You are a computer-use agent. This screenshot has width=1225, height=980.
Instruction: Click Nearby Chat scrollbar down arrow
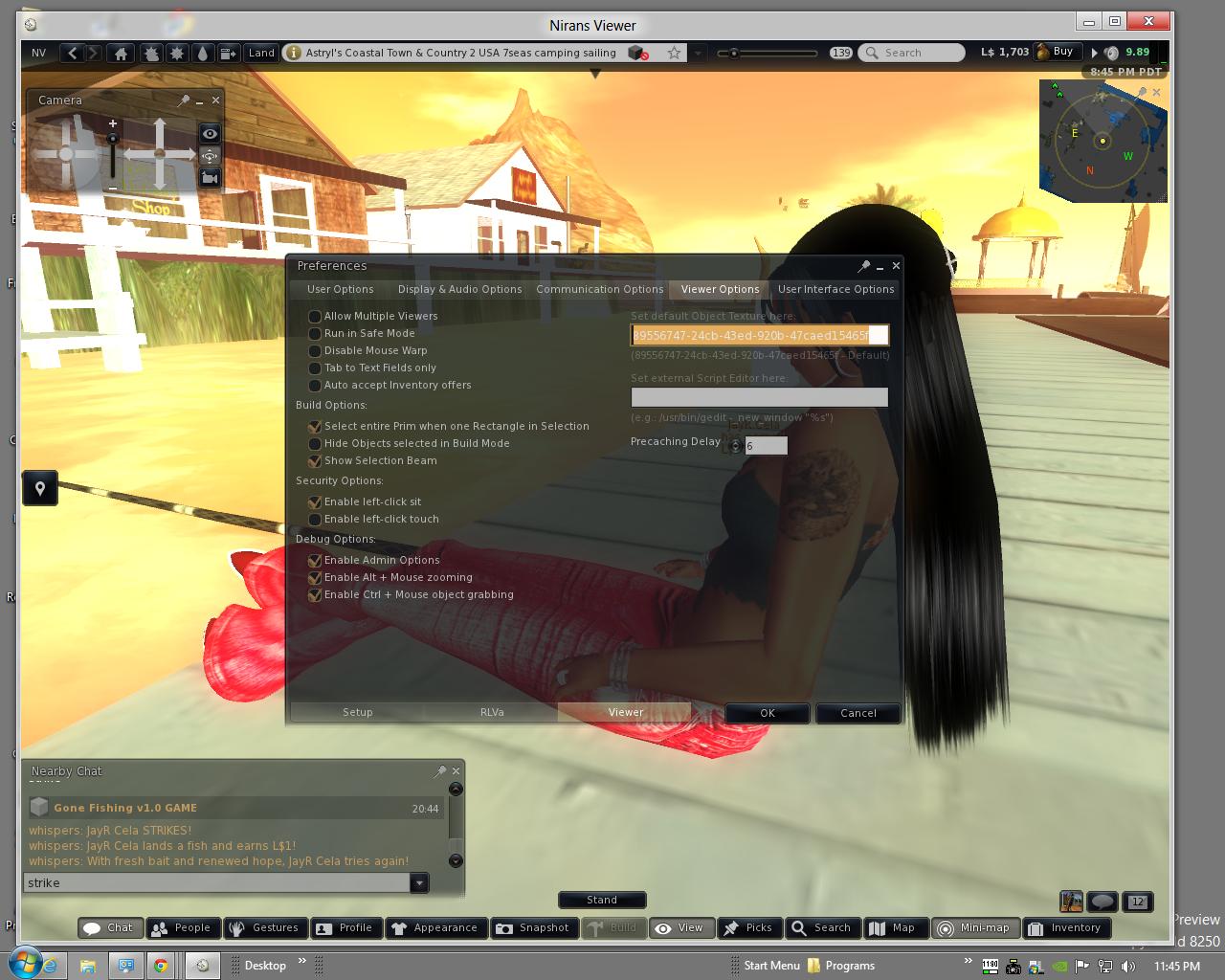[x=456, y=860]
